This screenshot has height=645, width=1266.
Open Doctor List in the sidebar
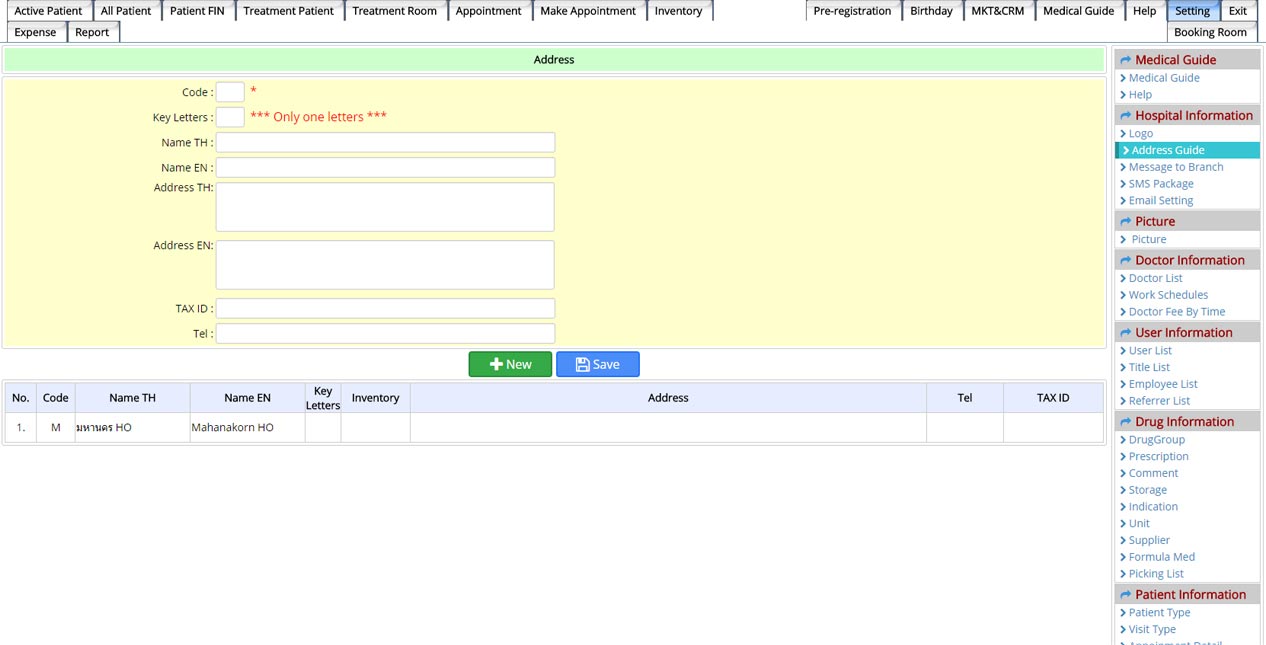click(x=1155, y=278)
